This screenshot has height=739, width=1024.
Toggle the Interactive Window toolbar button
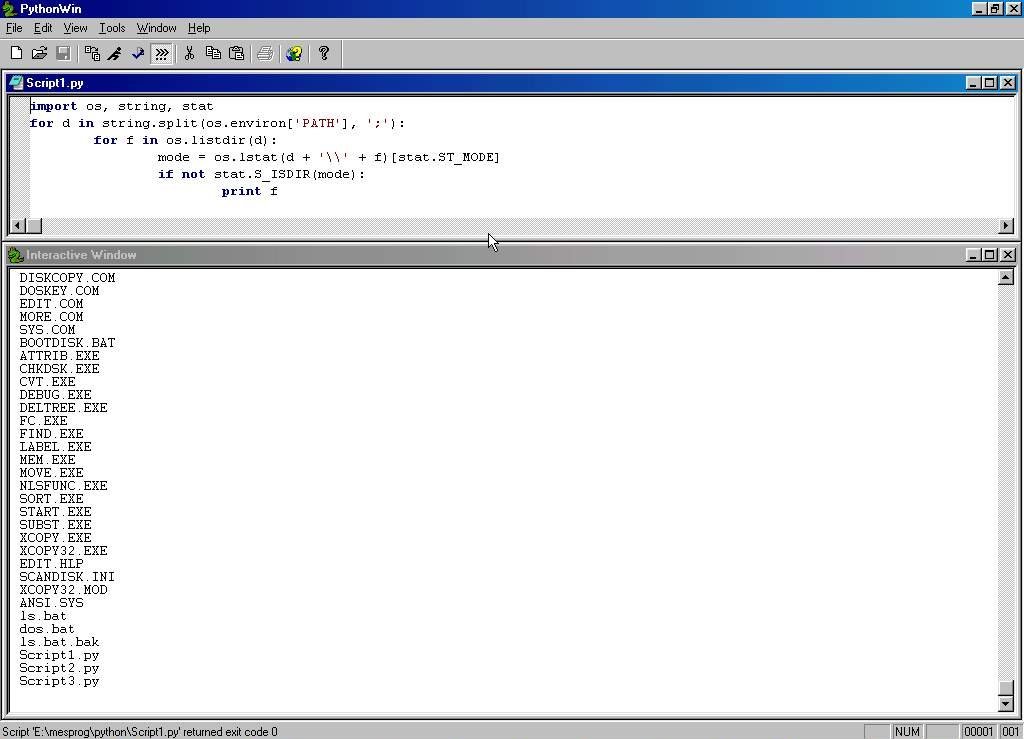(x=162, y=54)
